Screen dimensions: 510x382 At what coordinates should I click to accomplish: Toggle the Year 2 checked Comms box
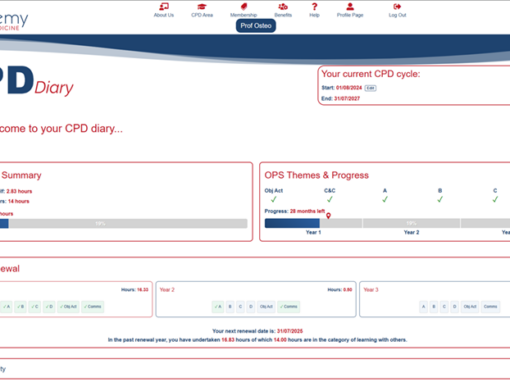point(289,306)
